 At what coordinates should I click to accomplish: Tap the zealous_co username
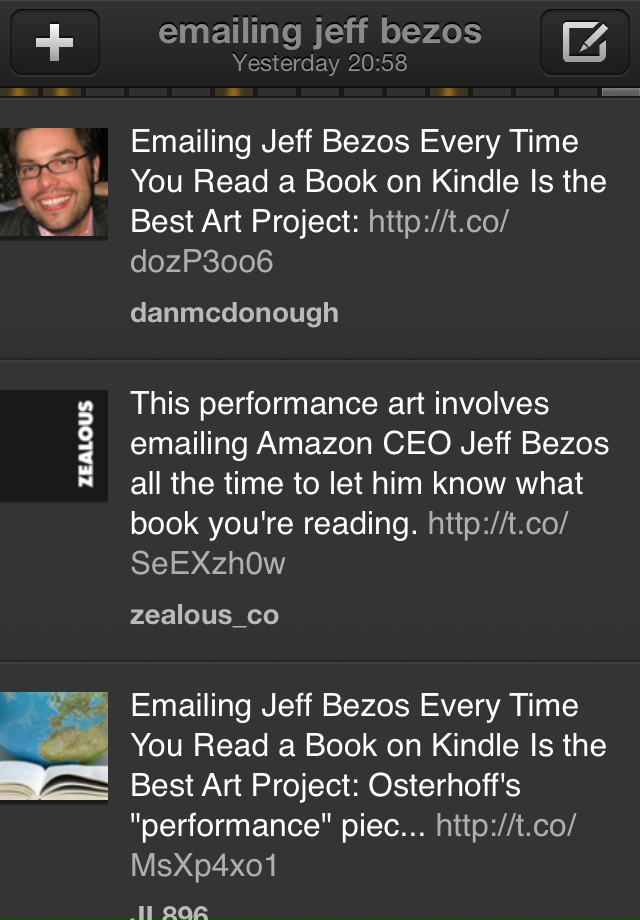pos(204,615)
